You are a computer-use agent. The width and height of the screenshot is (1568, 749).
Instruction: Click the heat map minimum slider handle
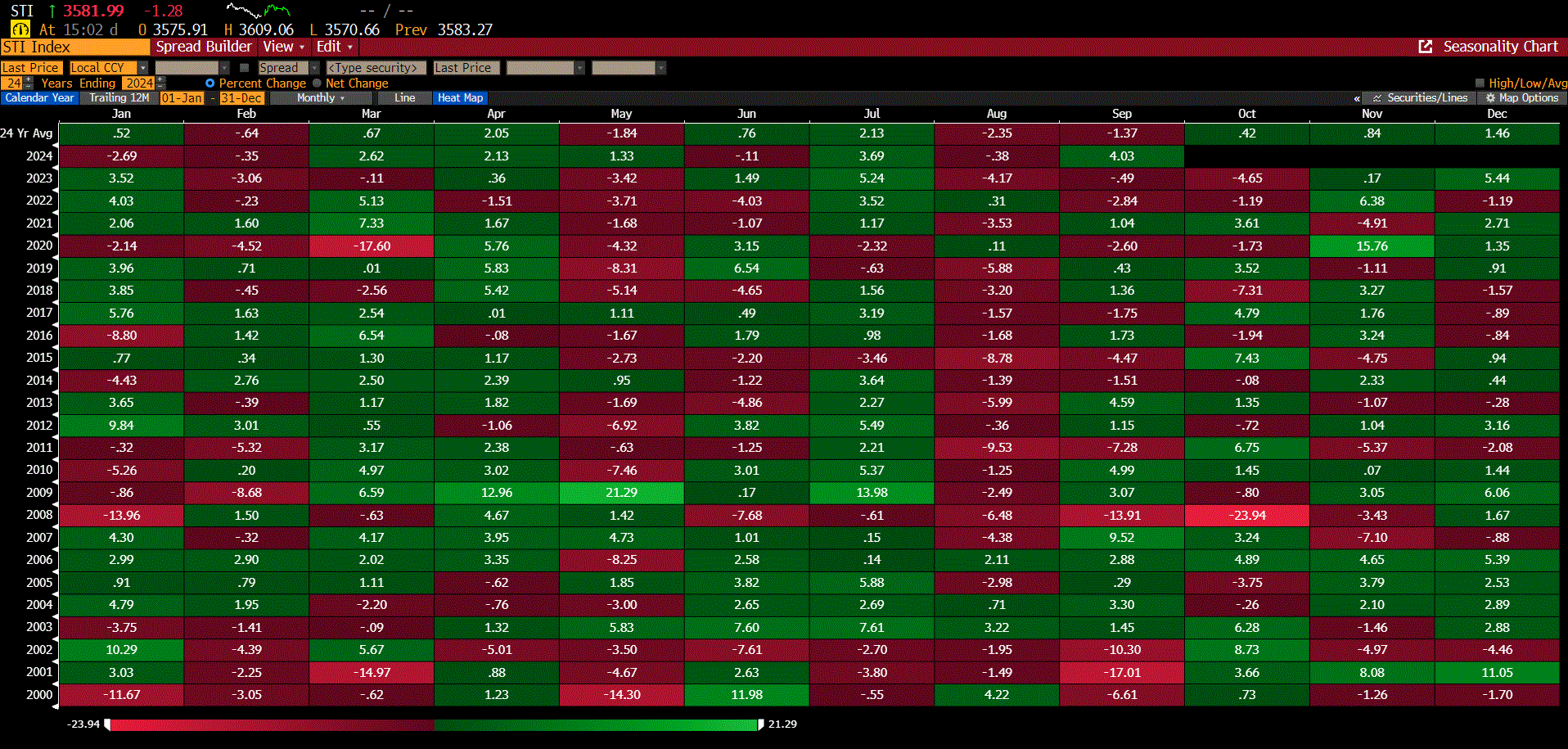(107, 724)
